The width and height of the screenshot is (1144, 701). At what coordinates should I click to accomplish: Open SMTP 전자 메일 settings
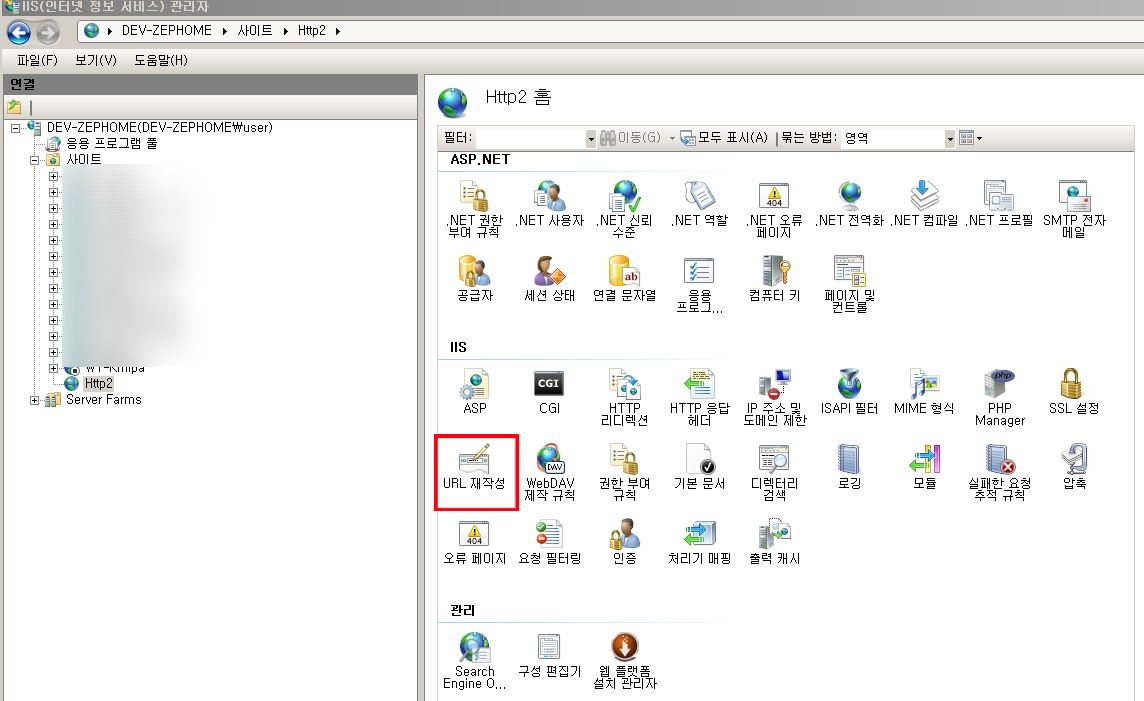[1074, 209]
